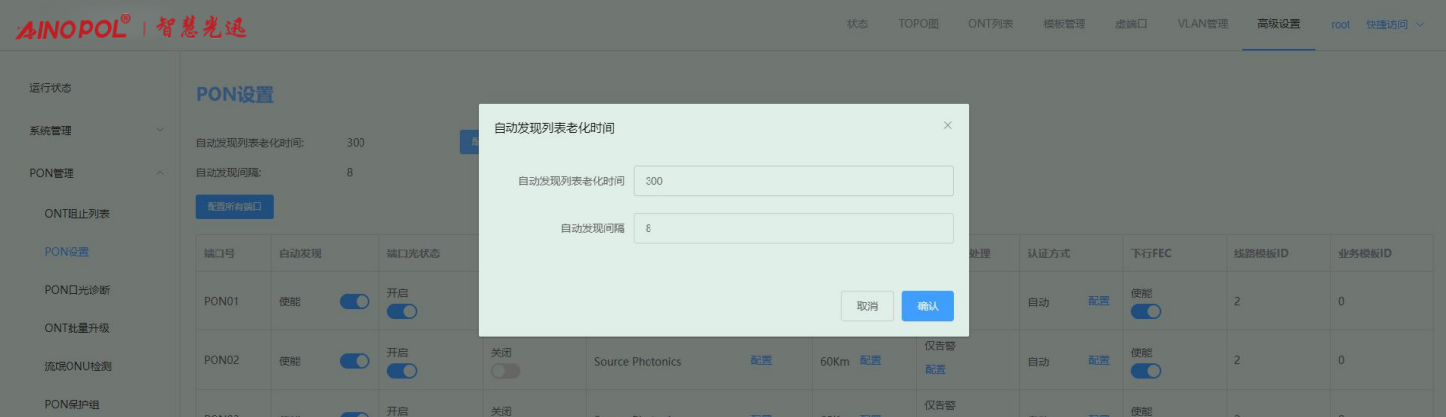Toggle PON02 端口光状态 switch

click(402, 371)
